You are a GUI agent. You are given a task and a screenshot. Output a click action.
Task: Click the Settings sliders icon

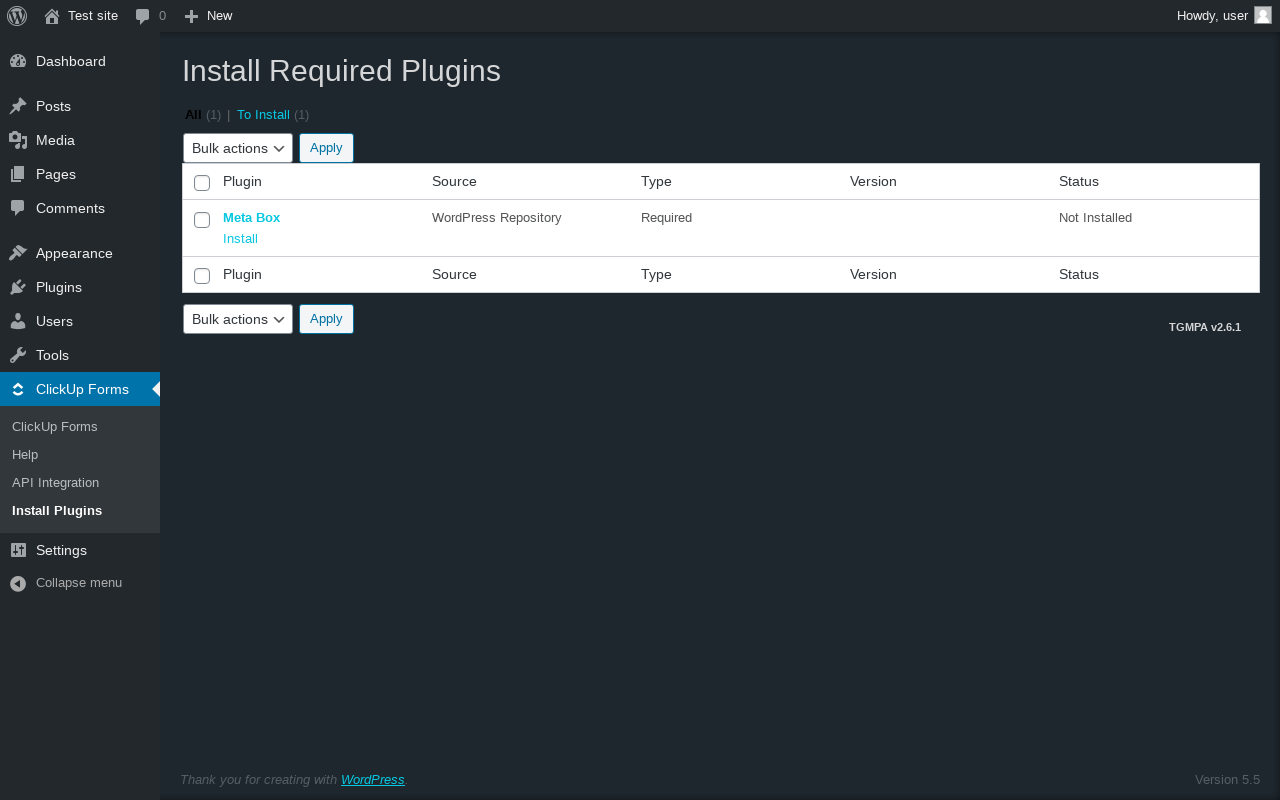tap(18, 550)
